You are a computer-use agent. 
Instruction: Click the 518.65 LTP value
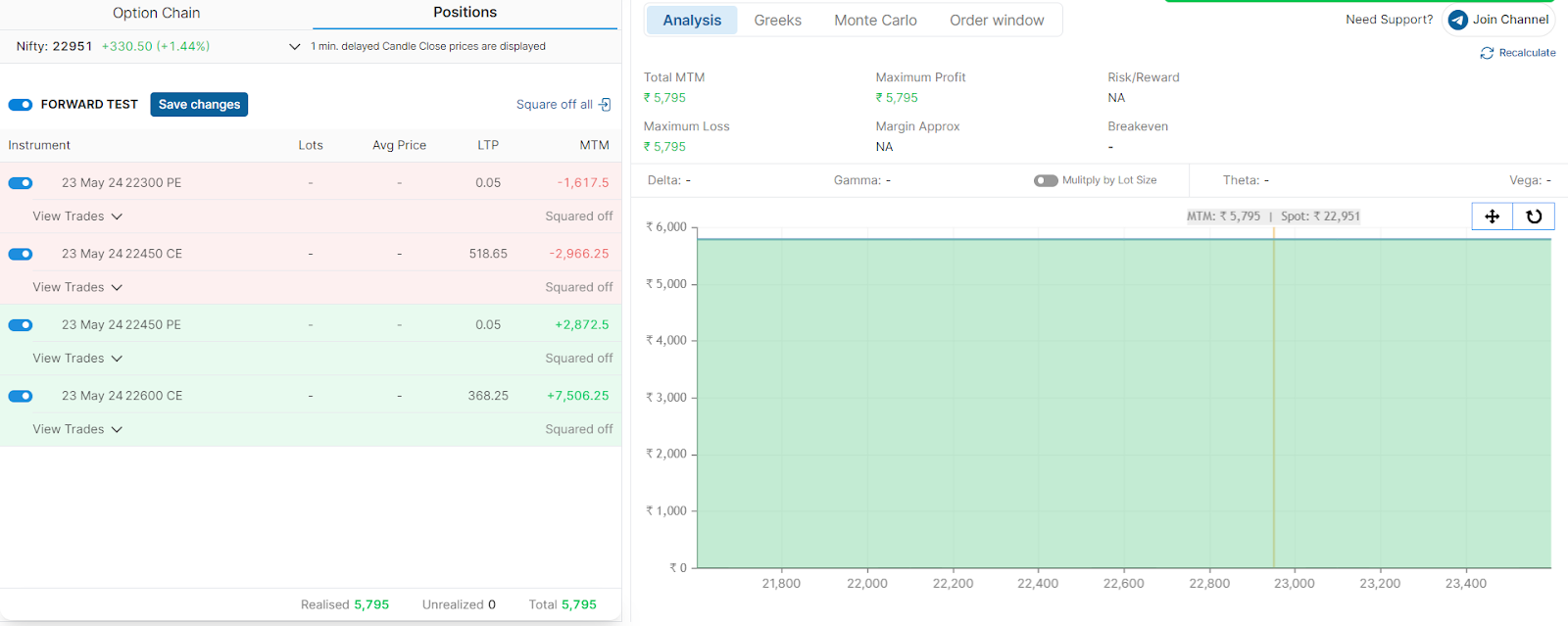coord(488,254)
